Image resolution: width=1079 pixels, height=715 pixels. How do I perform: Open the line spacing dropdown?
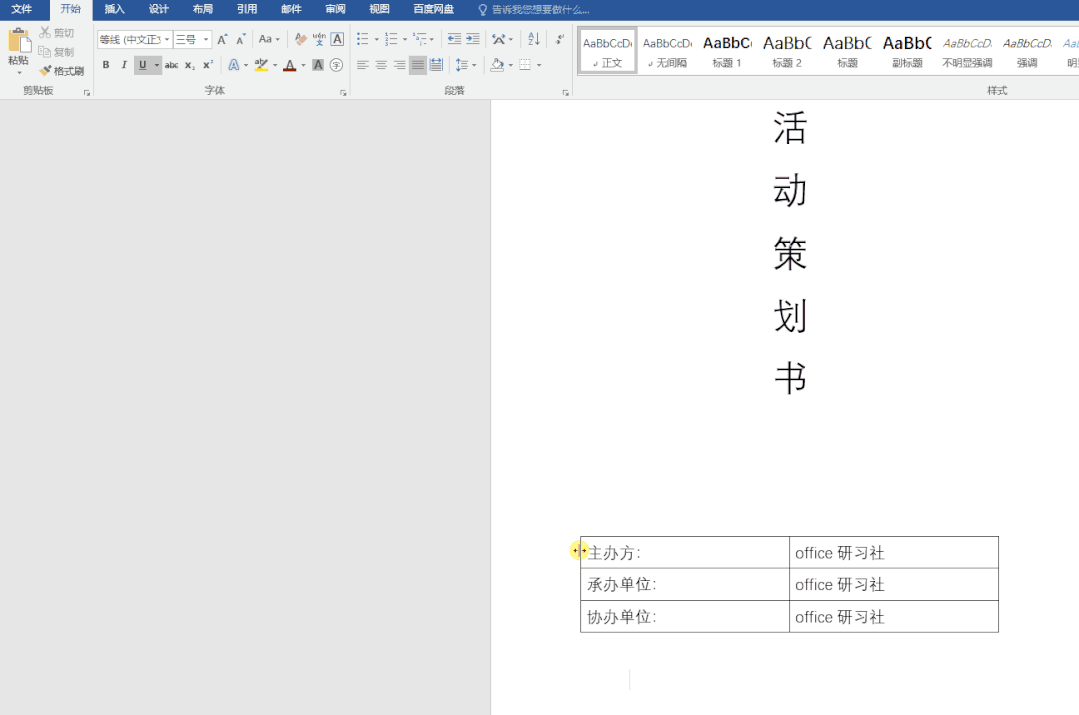466,65
